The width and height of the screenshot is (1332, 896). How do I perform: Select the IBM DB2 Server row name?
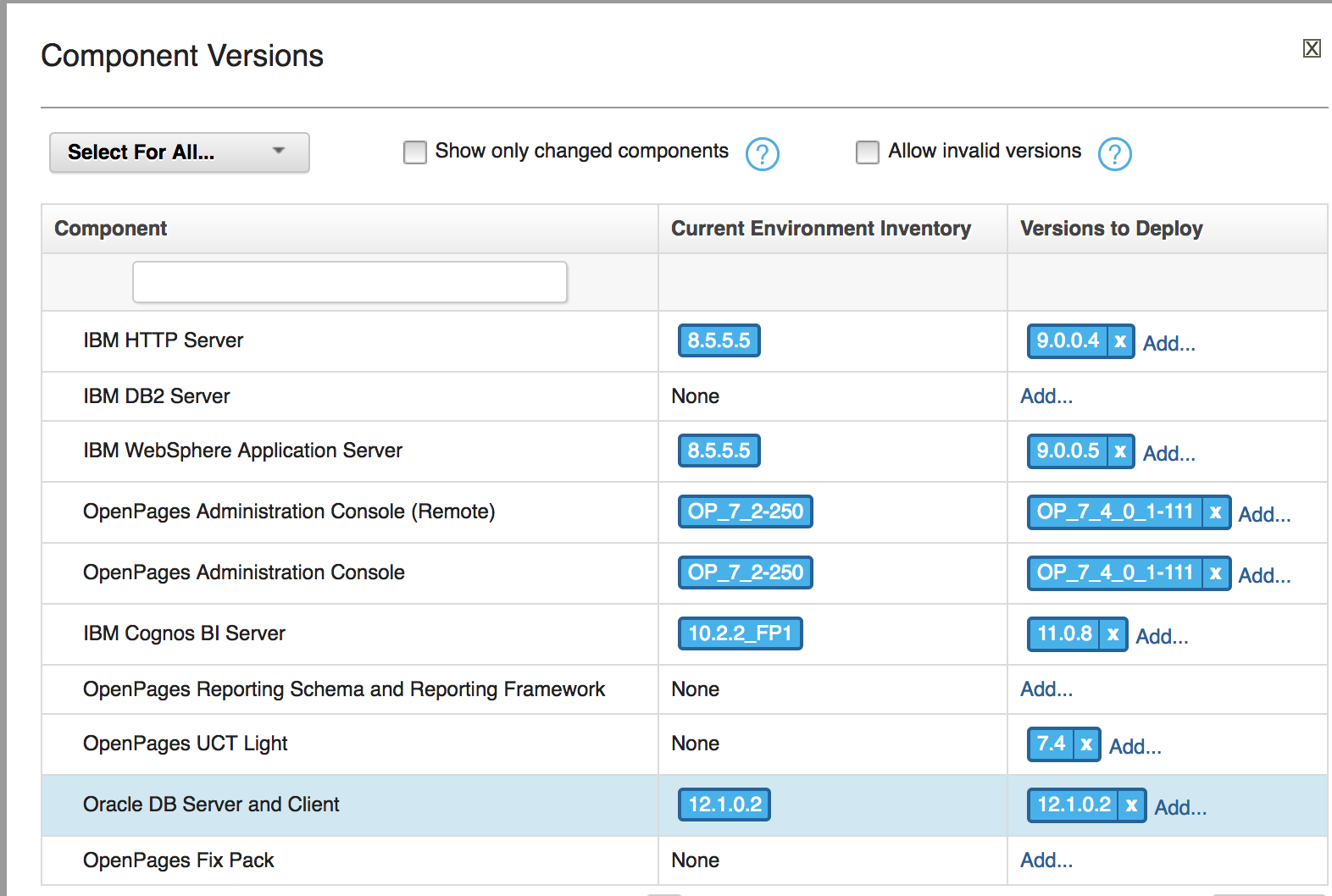tap(157, 396)
